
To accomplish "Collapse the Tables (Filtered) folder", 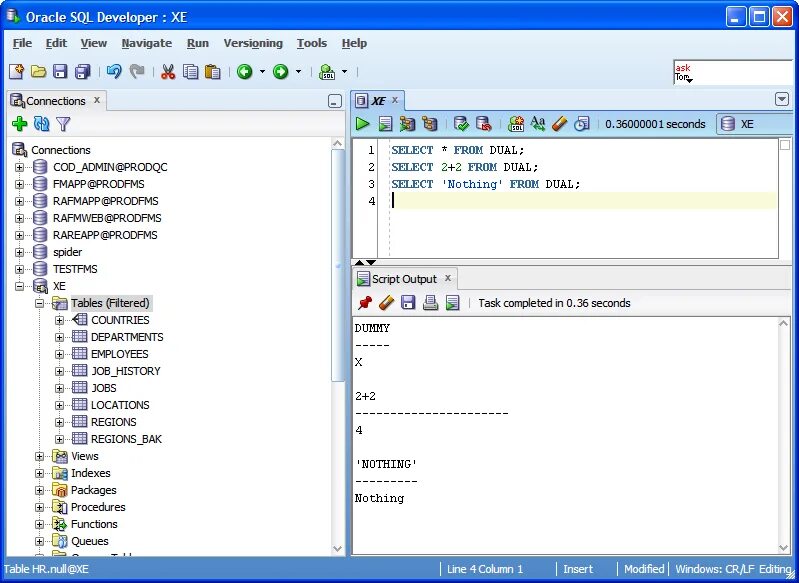I will pos(39,303).
